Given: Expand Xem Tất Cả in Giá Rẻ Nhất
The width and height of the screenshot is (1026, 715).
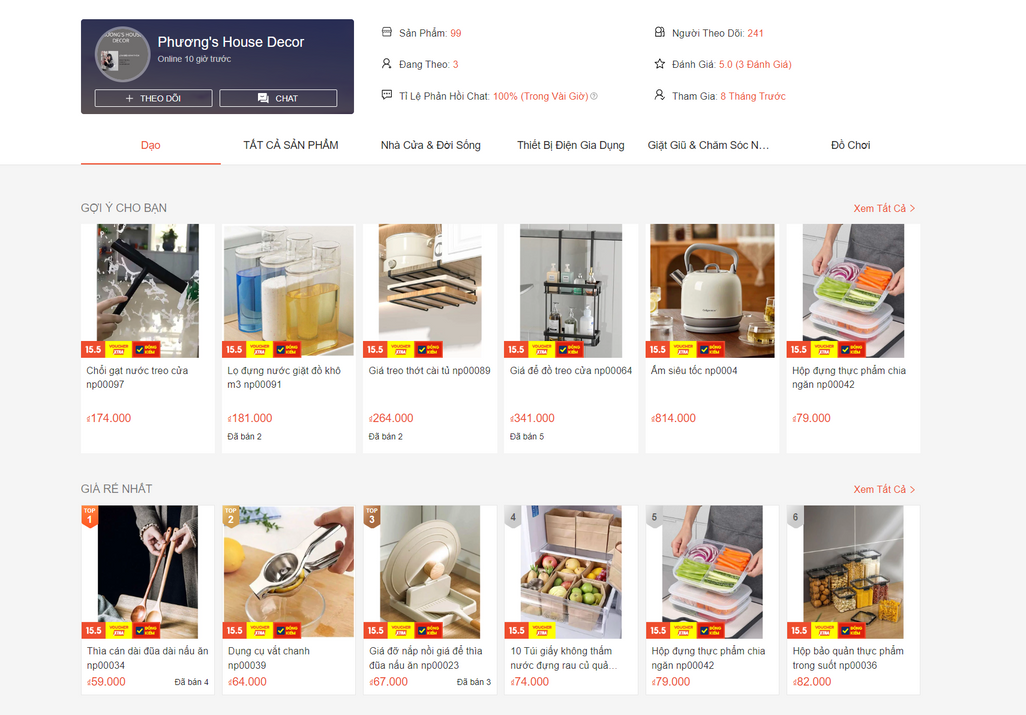Looking at the screenshot, I should tap(884, 489).
